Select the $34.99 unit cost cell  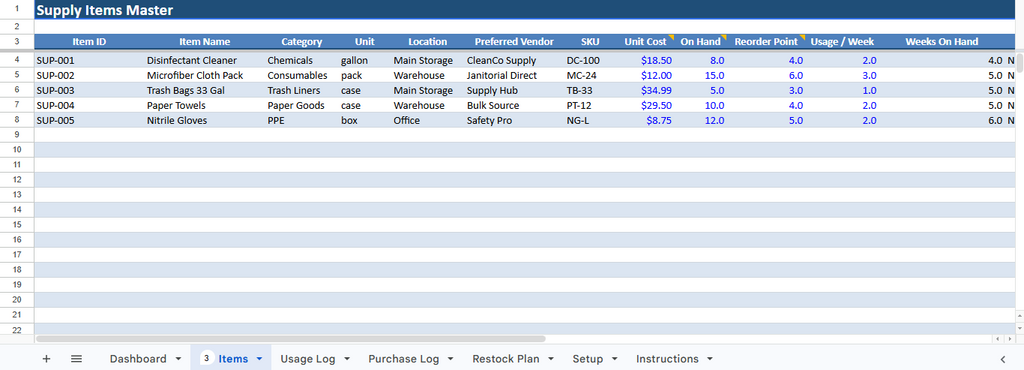[645, 90]
